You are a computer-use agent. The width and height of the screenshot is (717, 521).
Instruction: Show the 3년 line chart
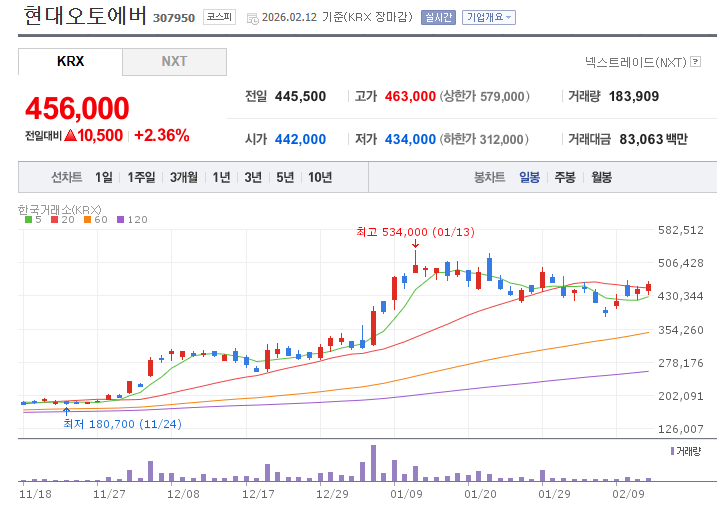(253, 177)
